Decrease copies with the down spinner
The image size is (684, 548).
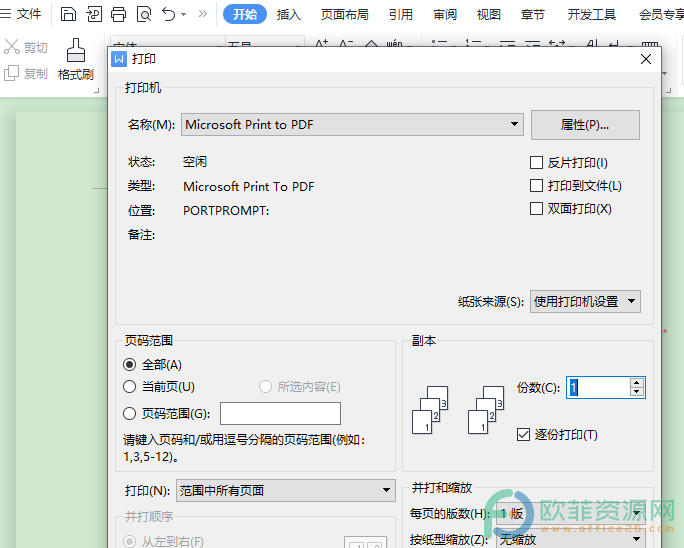pyautogui.click(x=636, y=392)
